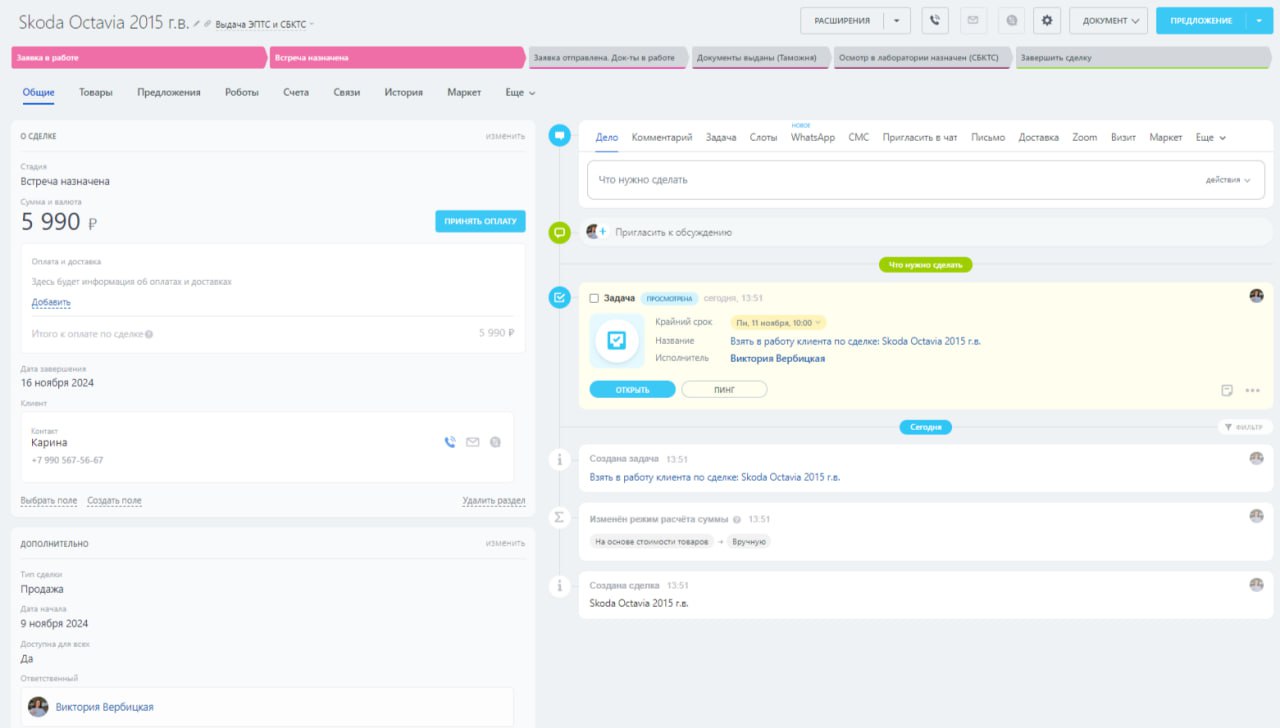Open the Виктория Вербицкая executor link
The width and height of the screenshot is (1280, 728).
777,358
